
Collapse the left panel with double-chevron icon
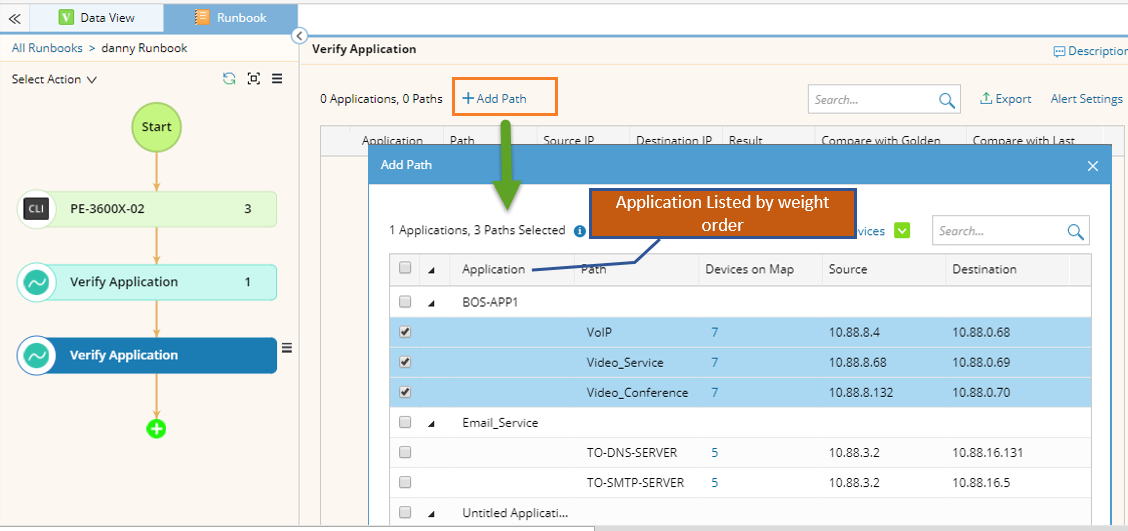(x=14, y=18)
